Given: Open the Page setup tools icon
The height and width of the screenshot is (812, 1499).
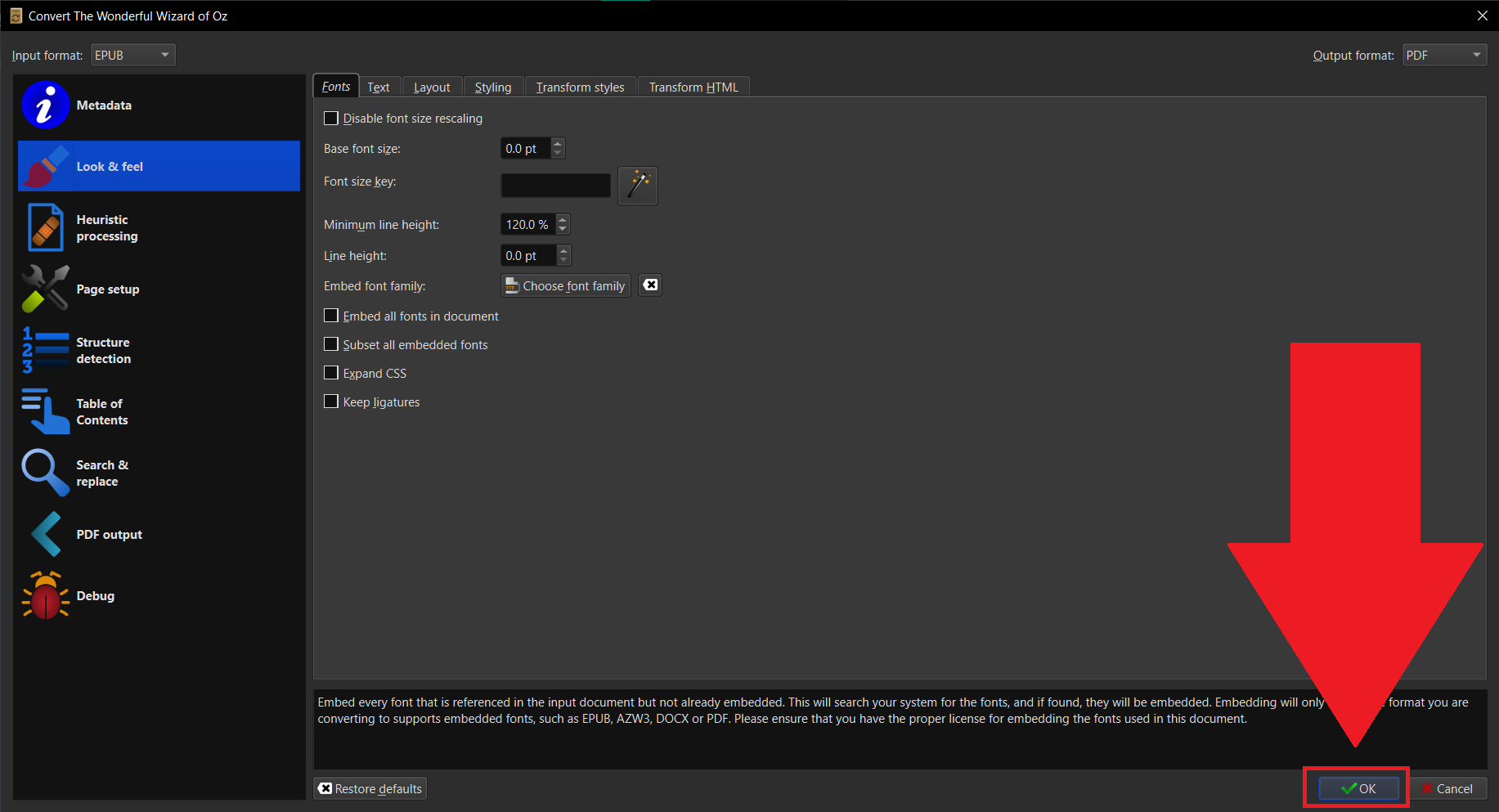Looking at the screenshot, I should pos(45,289).
